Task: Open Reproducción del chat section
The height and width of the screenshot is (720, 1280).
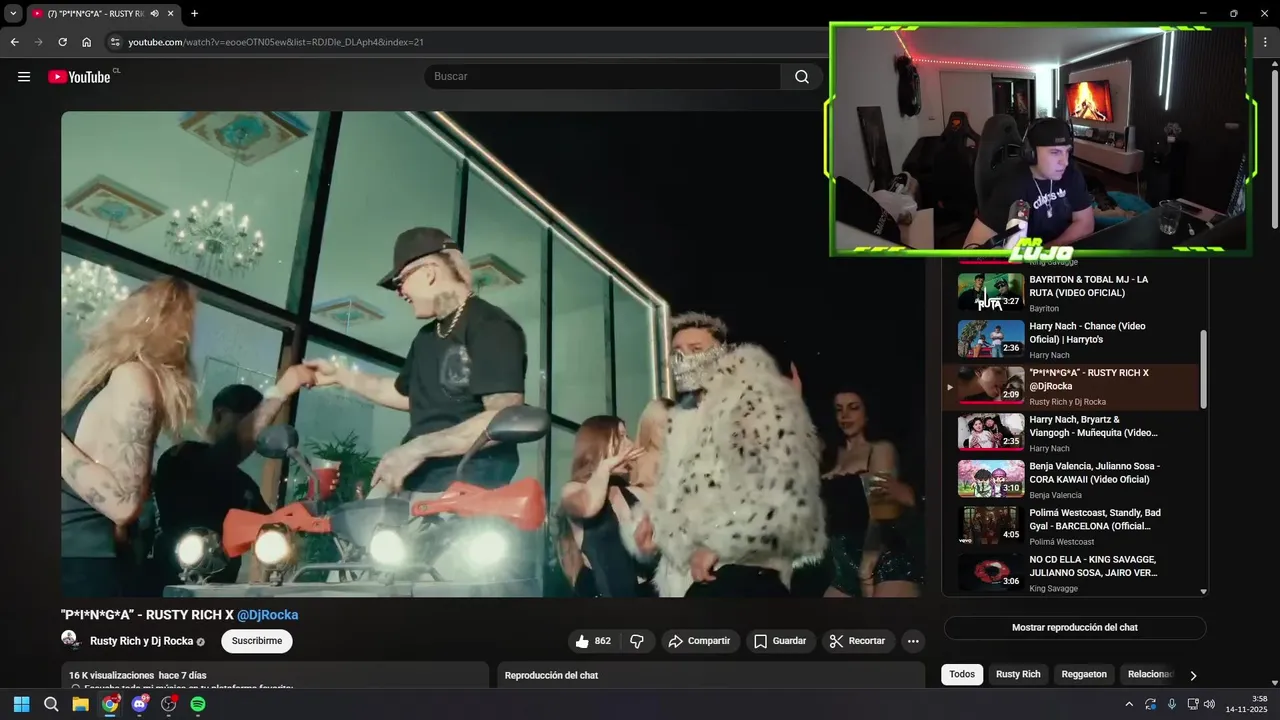Action: click(711, 676)
